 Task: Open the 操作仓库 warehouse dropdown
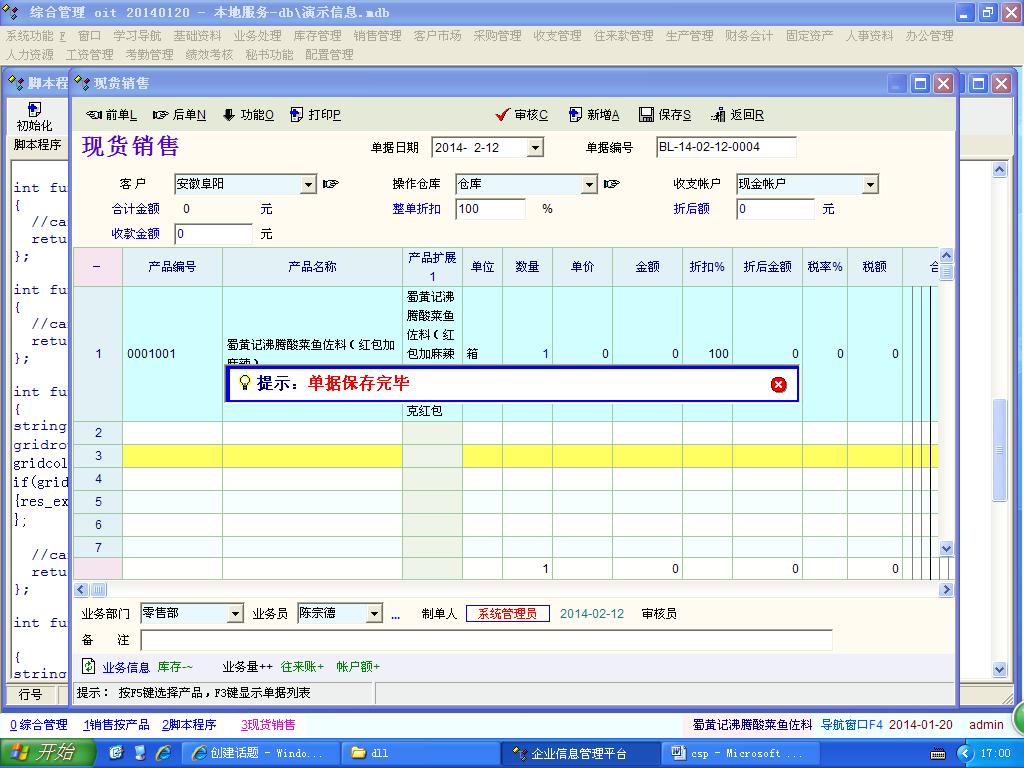pos(589,185)
